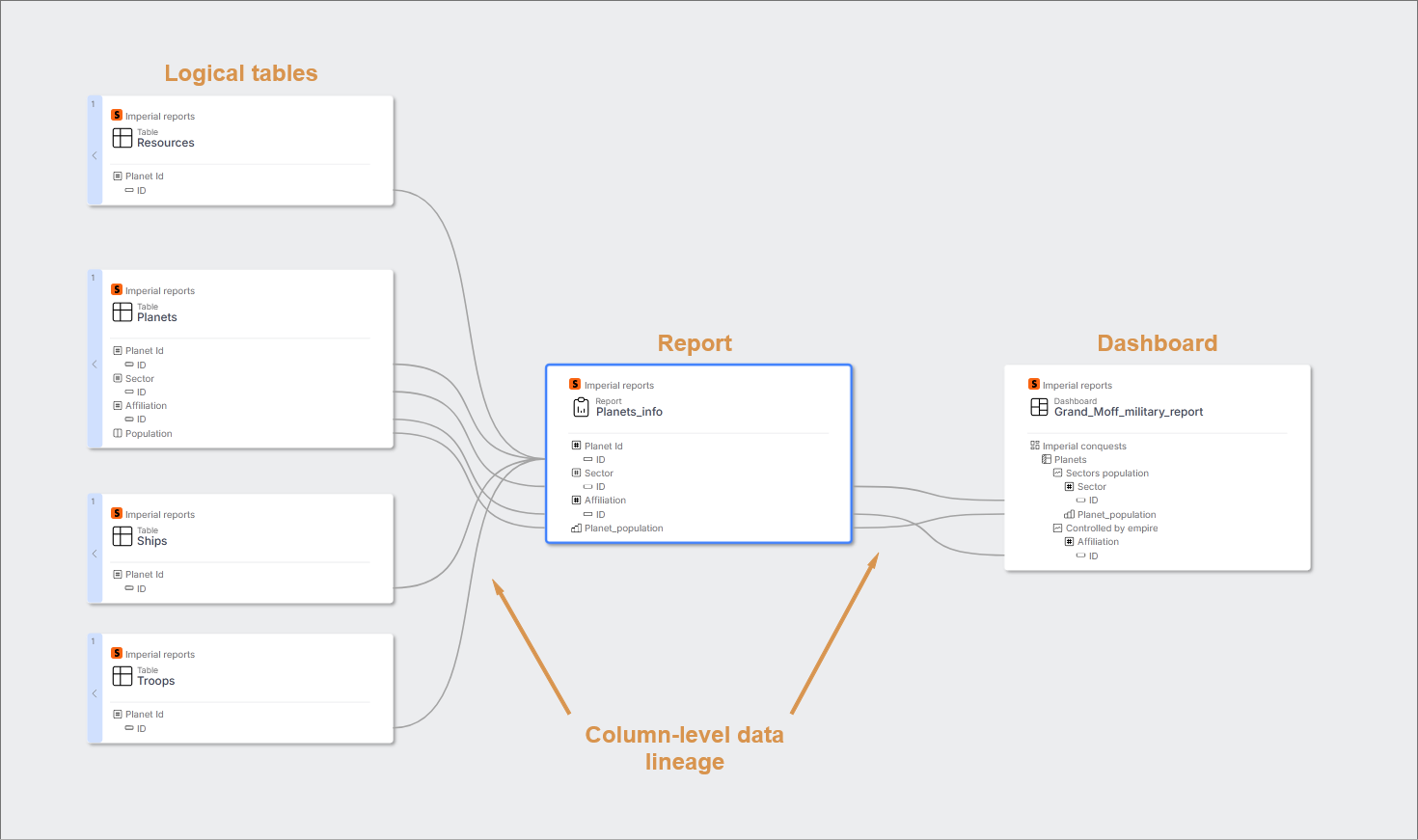Click ID under Planet Id in Planets table
Screen dimensions: 1418x840
point(141,366)
